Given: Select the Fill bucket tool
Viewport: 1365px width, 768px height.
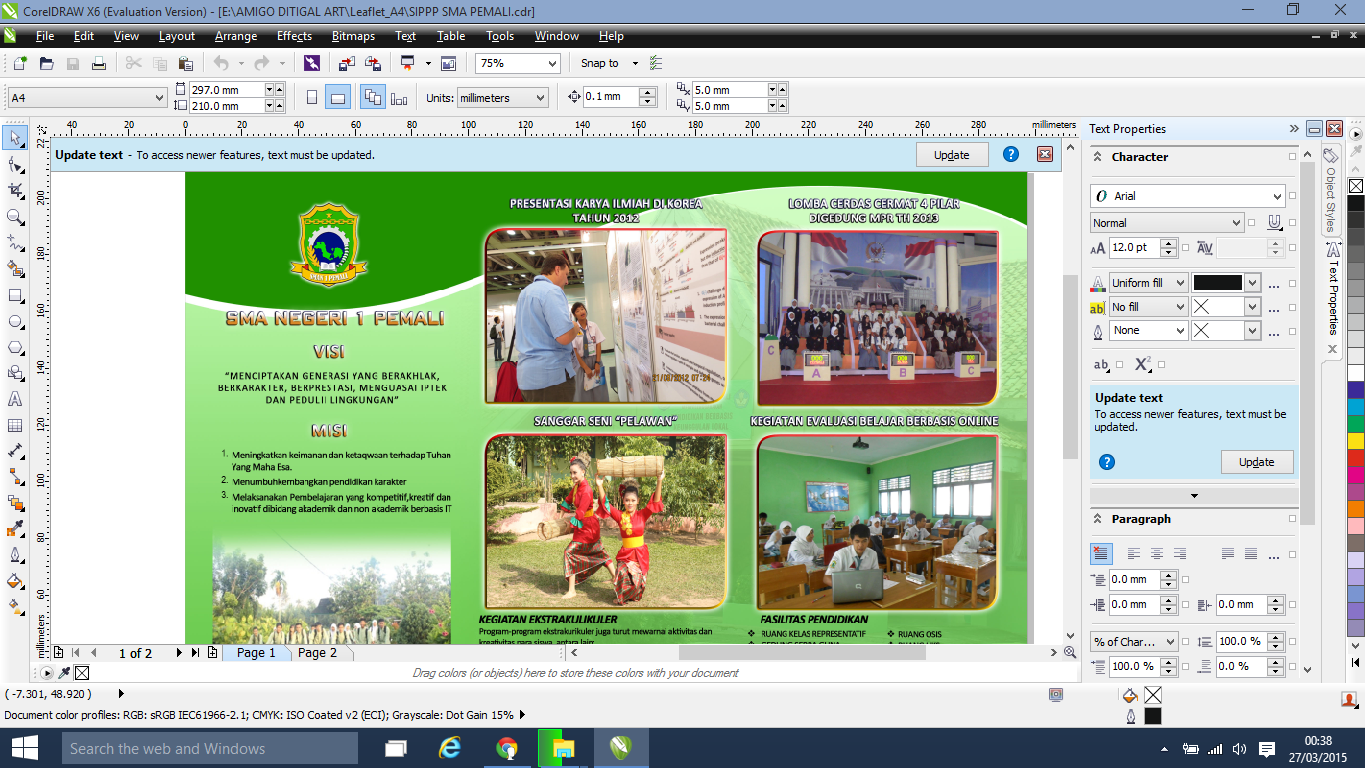Looking at the screenshot, I should pyautogui.click(x=15, y=581).
